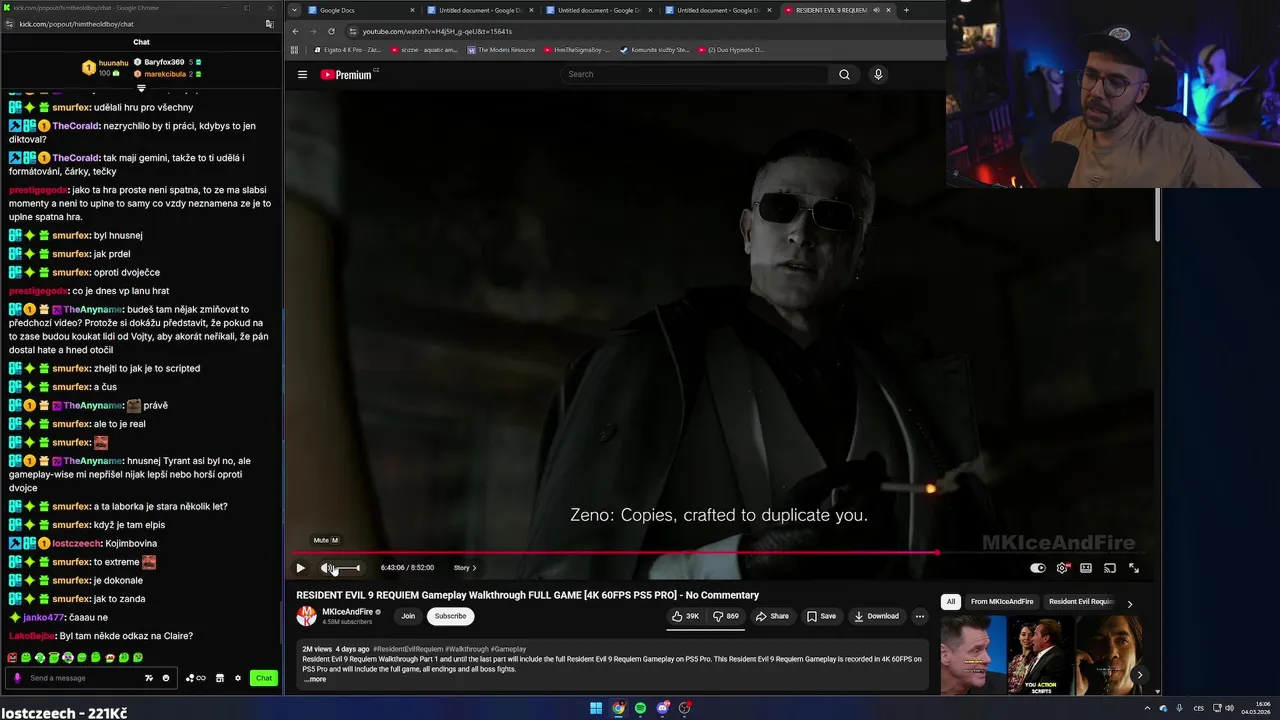Dislike the video (869)
Viewport: 1280px width, 720px height.
(x=725, y=616)
